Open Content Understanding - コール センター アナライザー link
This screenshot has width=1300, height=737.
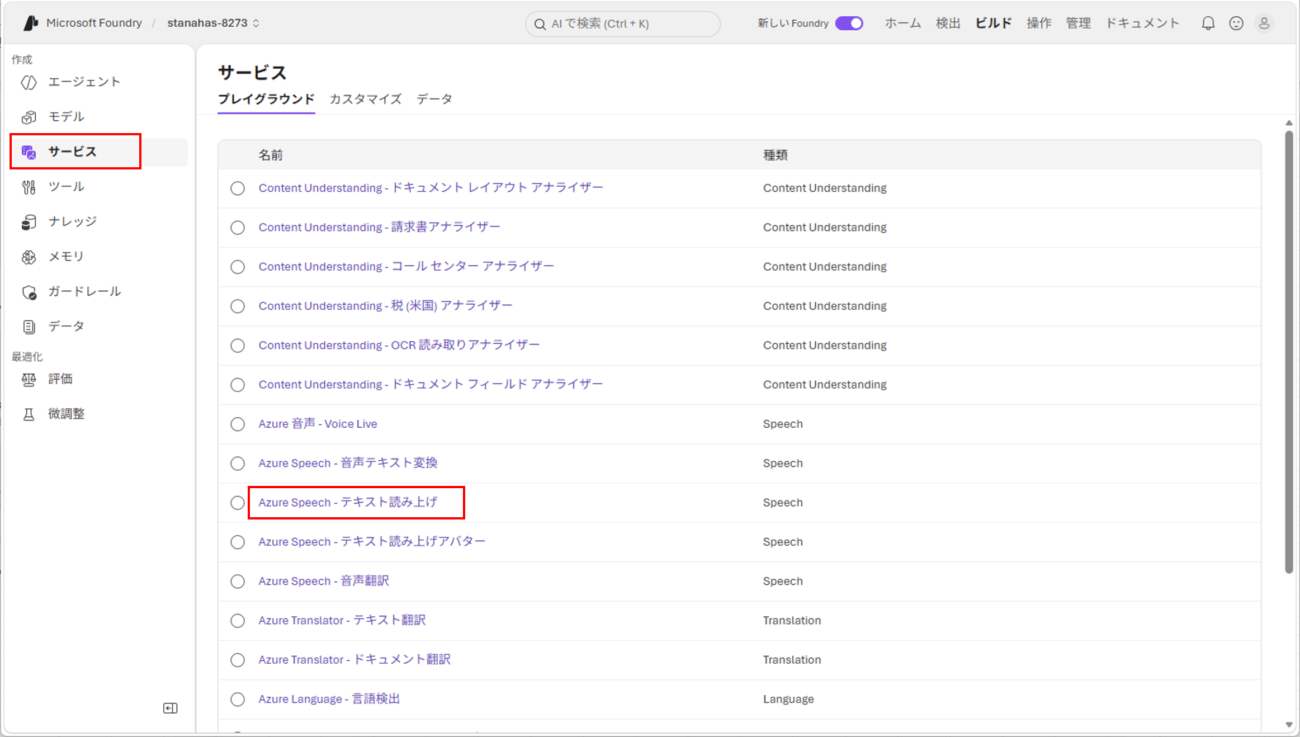[x=406, y=266]
